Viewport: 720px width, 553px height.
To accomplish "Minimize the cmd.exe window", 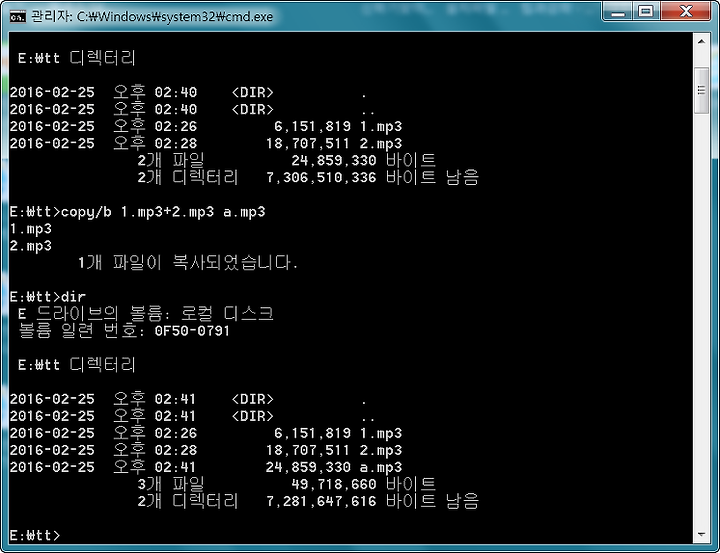I will click(x=619, y=11).
